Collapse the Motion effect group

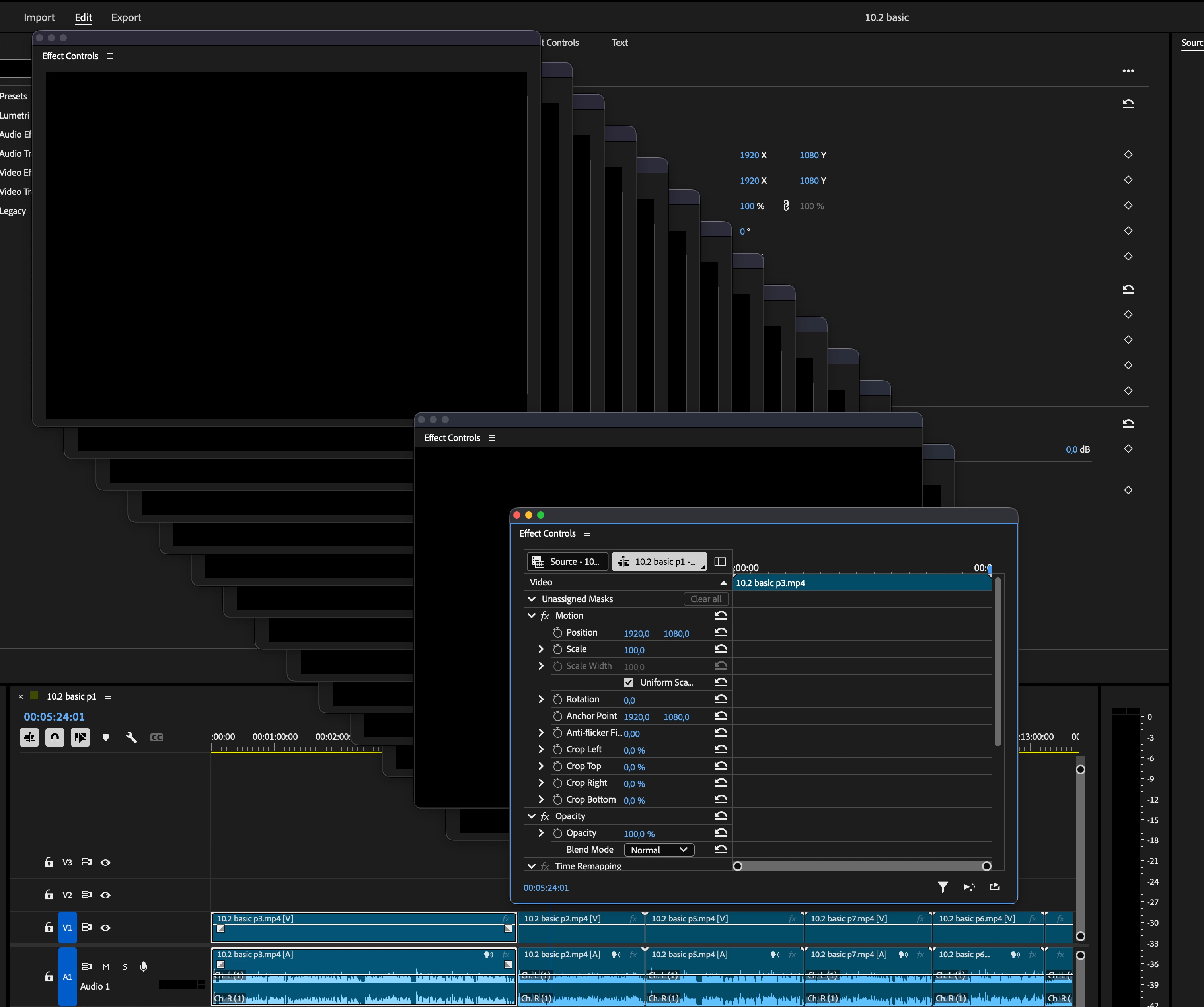pos(532,616)
